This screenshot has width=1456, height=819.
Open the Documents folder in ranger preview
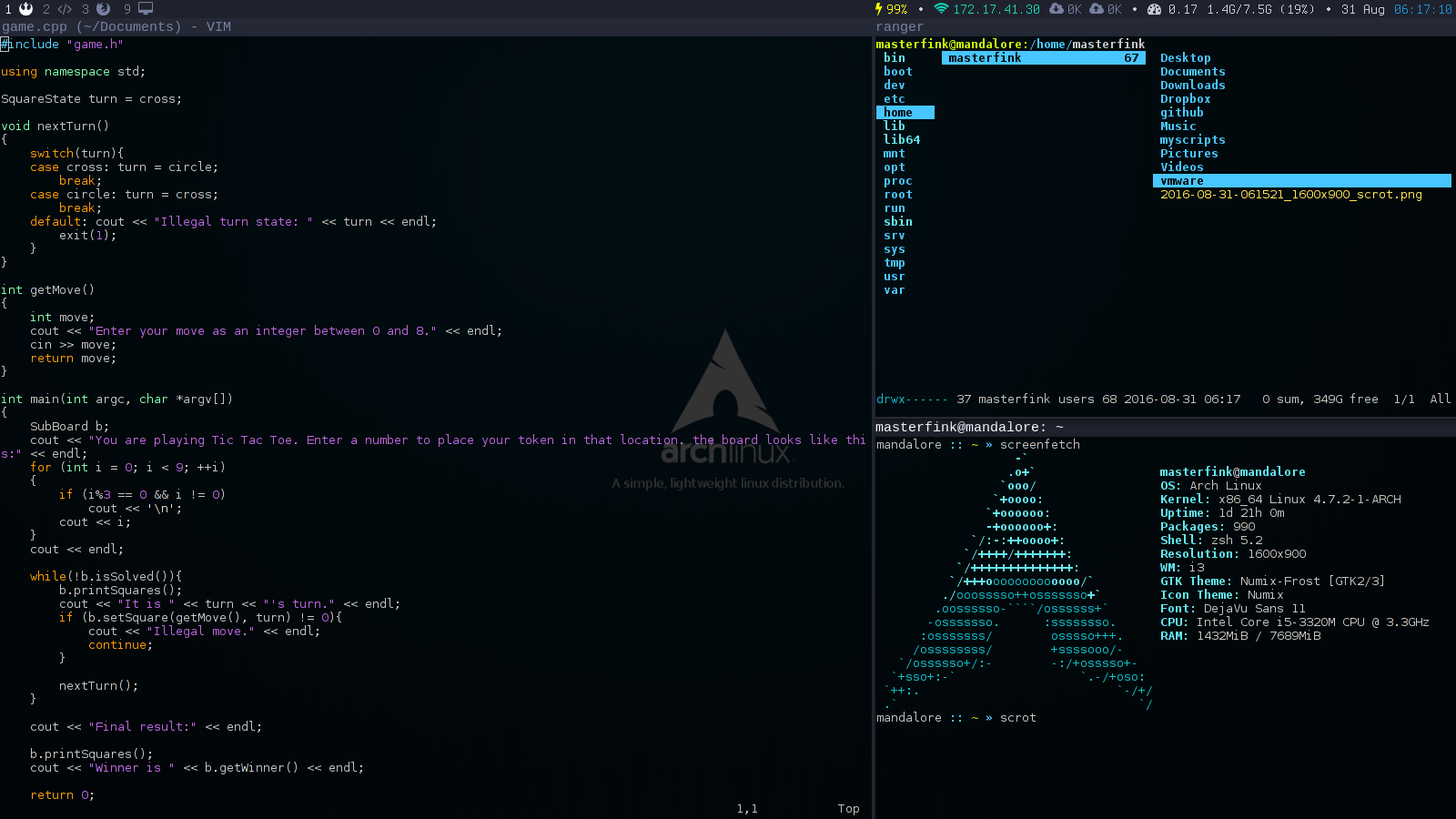pos(1192,71)
